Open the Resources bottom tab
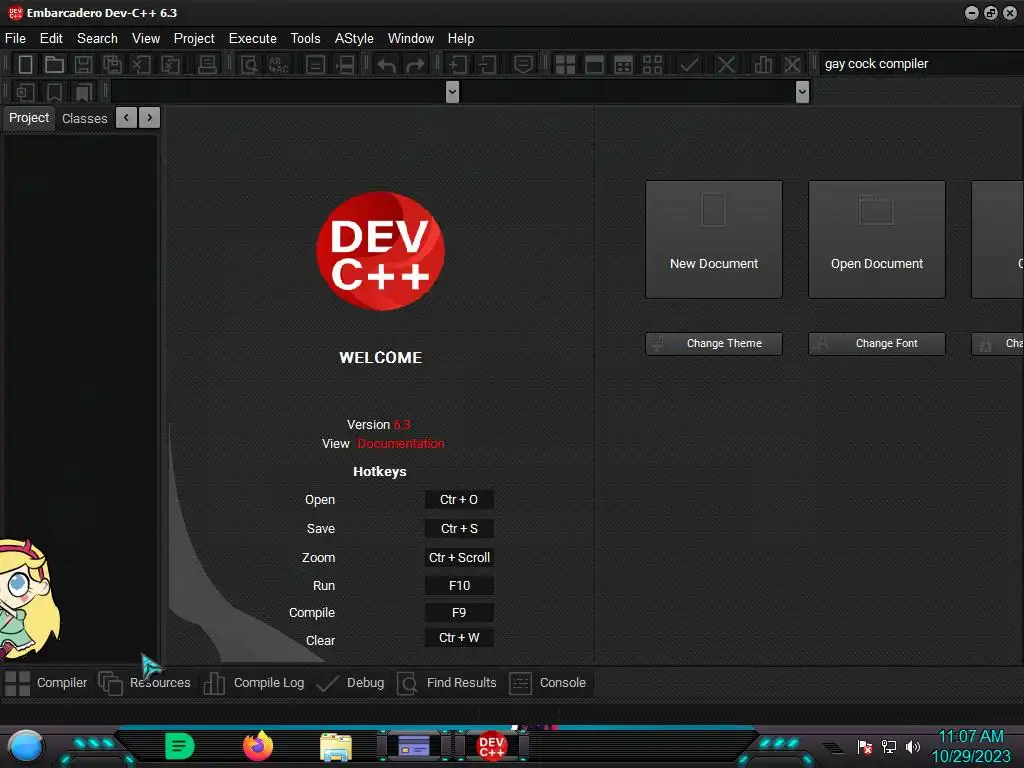The height and width of the screenshot is (768, 1024). 145,683
